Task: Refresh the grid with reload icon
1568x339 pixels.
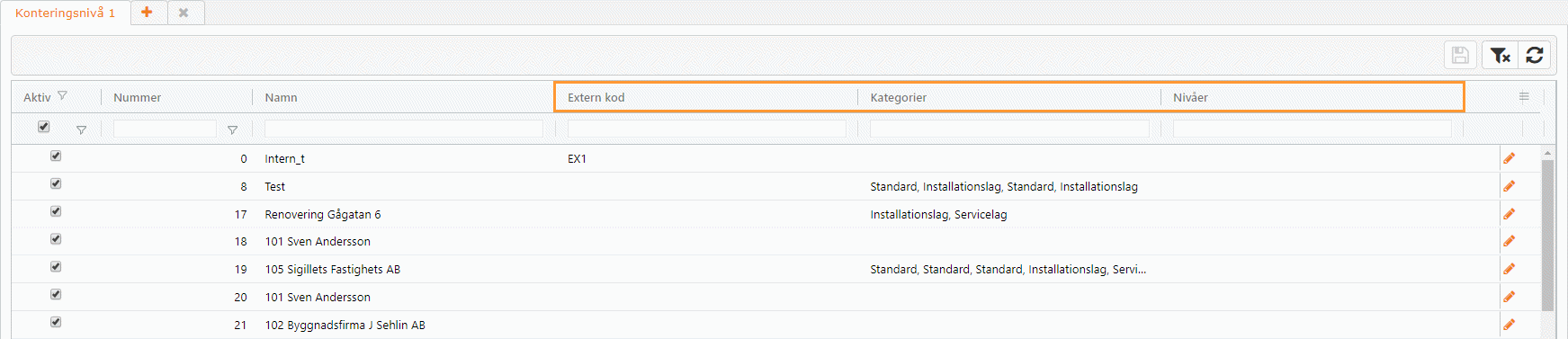Action: 1535,55
